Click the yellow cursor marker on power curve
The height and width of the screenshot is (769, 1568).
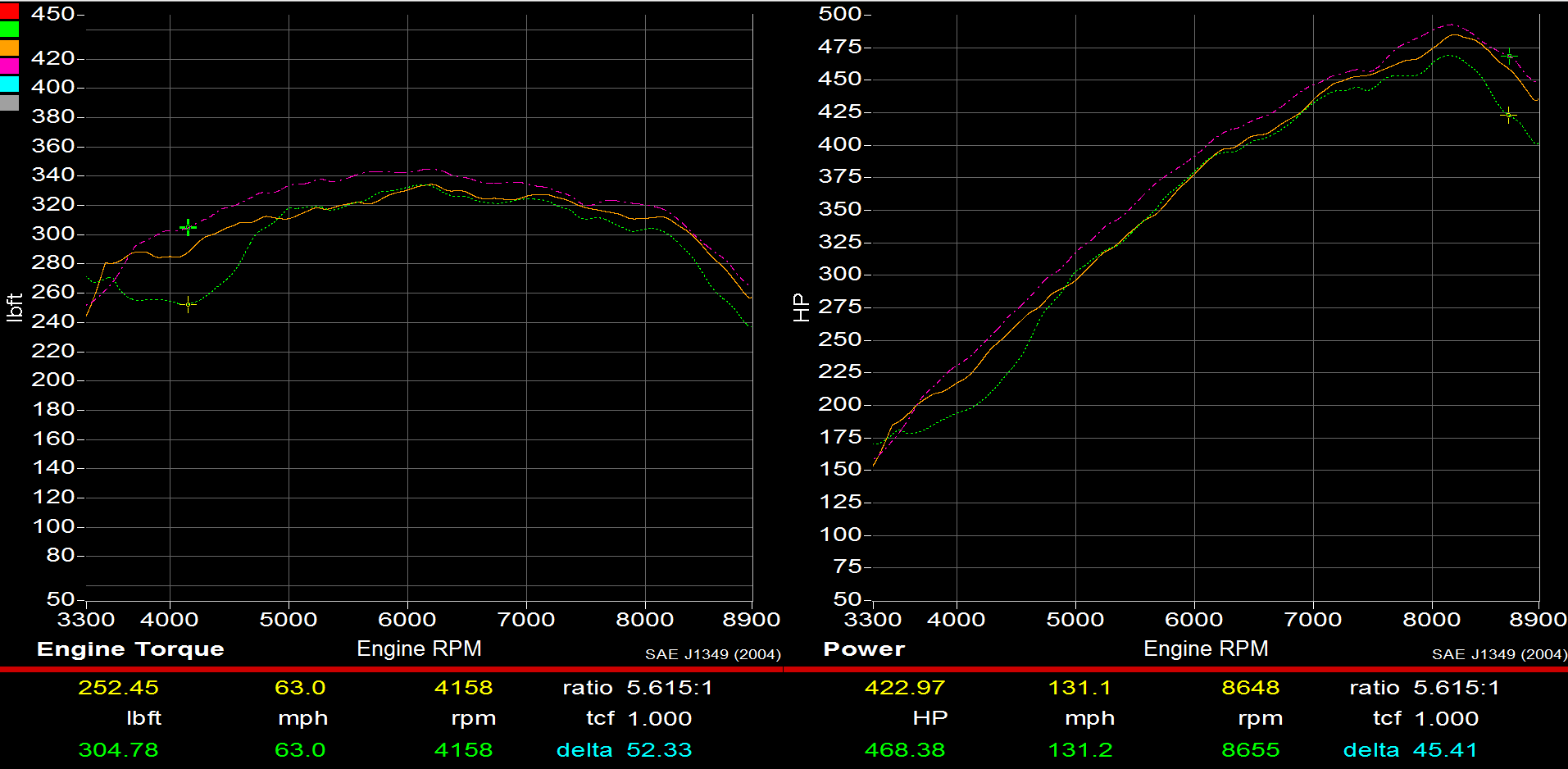coord(1507,116)
